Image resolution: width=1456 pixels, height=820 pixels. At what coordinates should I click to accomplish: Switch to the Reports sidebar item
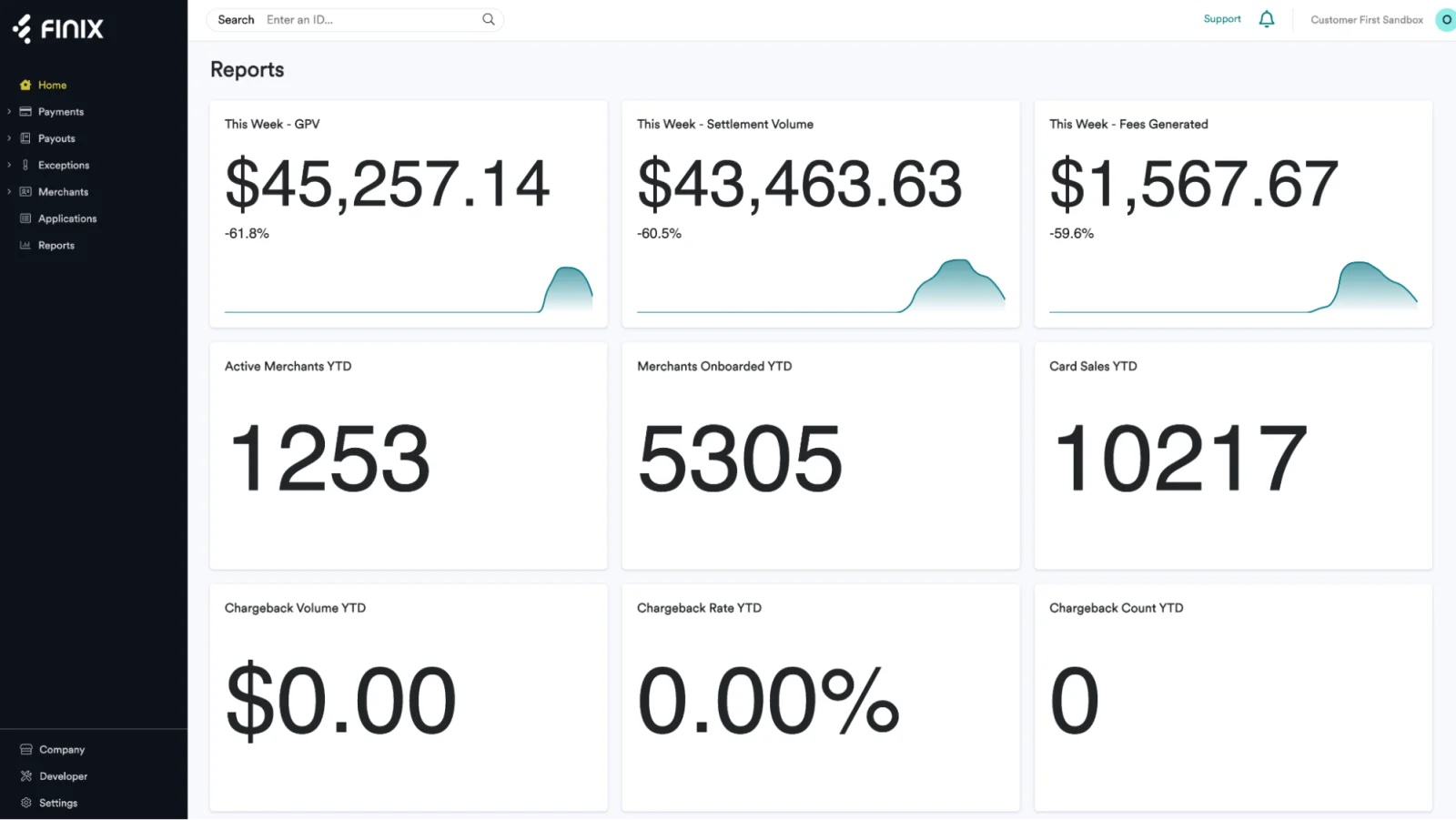(x=56, y=245)
